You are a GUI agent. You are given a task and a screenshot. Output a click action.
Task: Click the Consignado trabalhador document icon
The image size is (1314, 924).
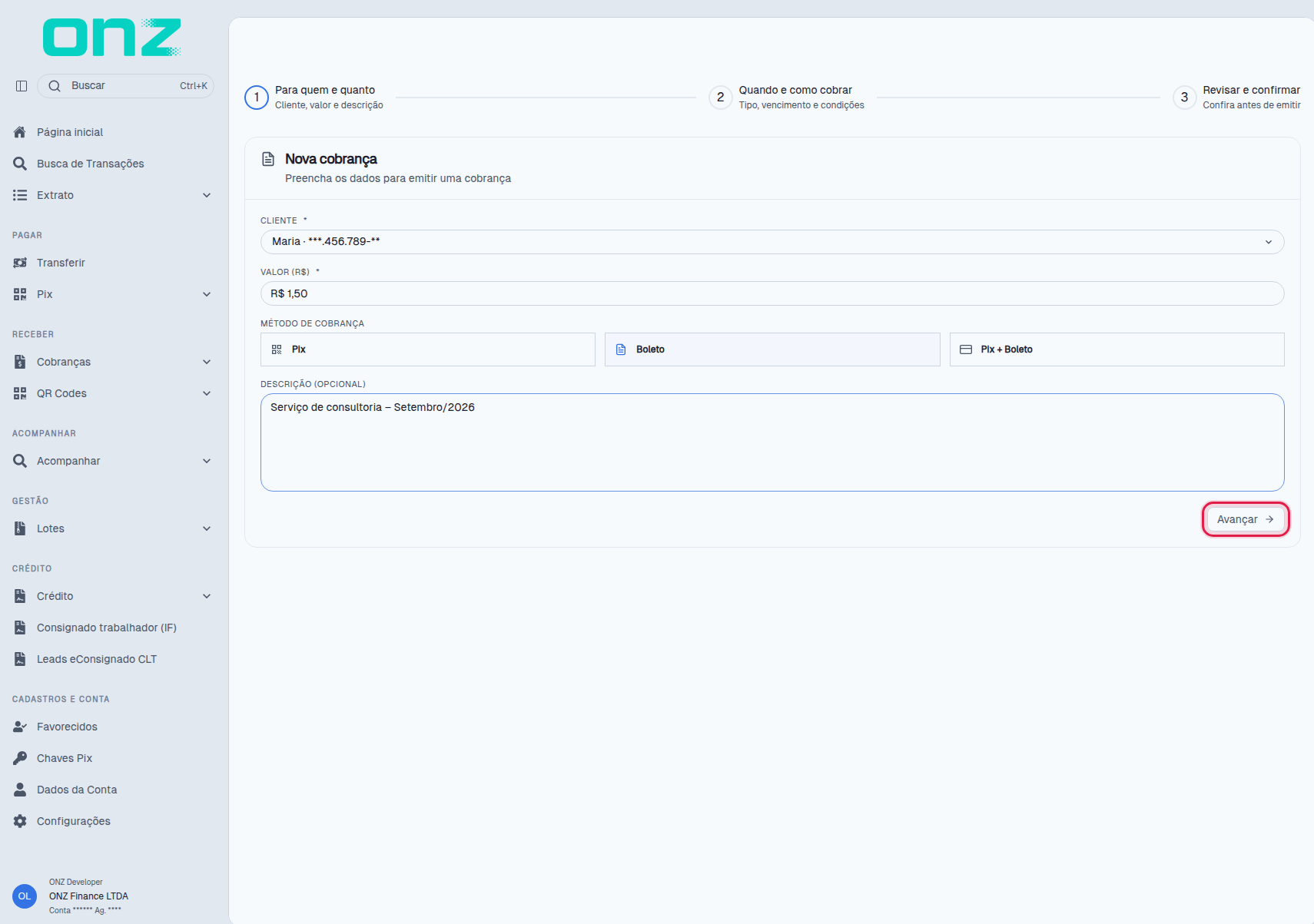(x=20, y=628)
